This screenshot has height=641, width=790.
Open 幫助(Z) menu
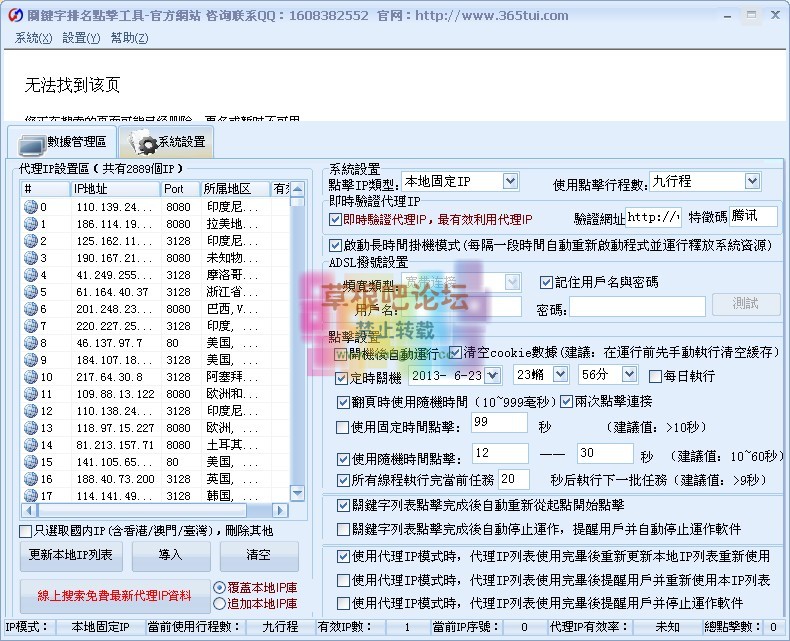coord(129,38)
